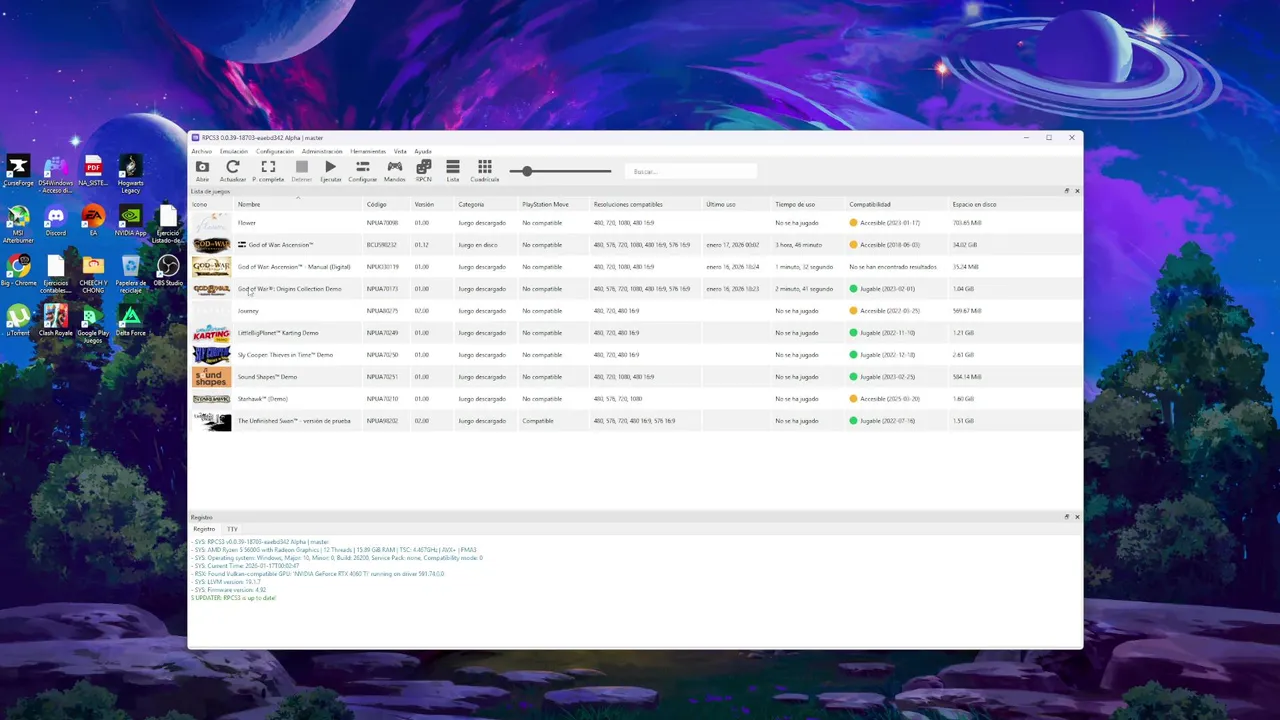Select the Registro log tab

click(x=204, y=529)
